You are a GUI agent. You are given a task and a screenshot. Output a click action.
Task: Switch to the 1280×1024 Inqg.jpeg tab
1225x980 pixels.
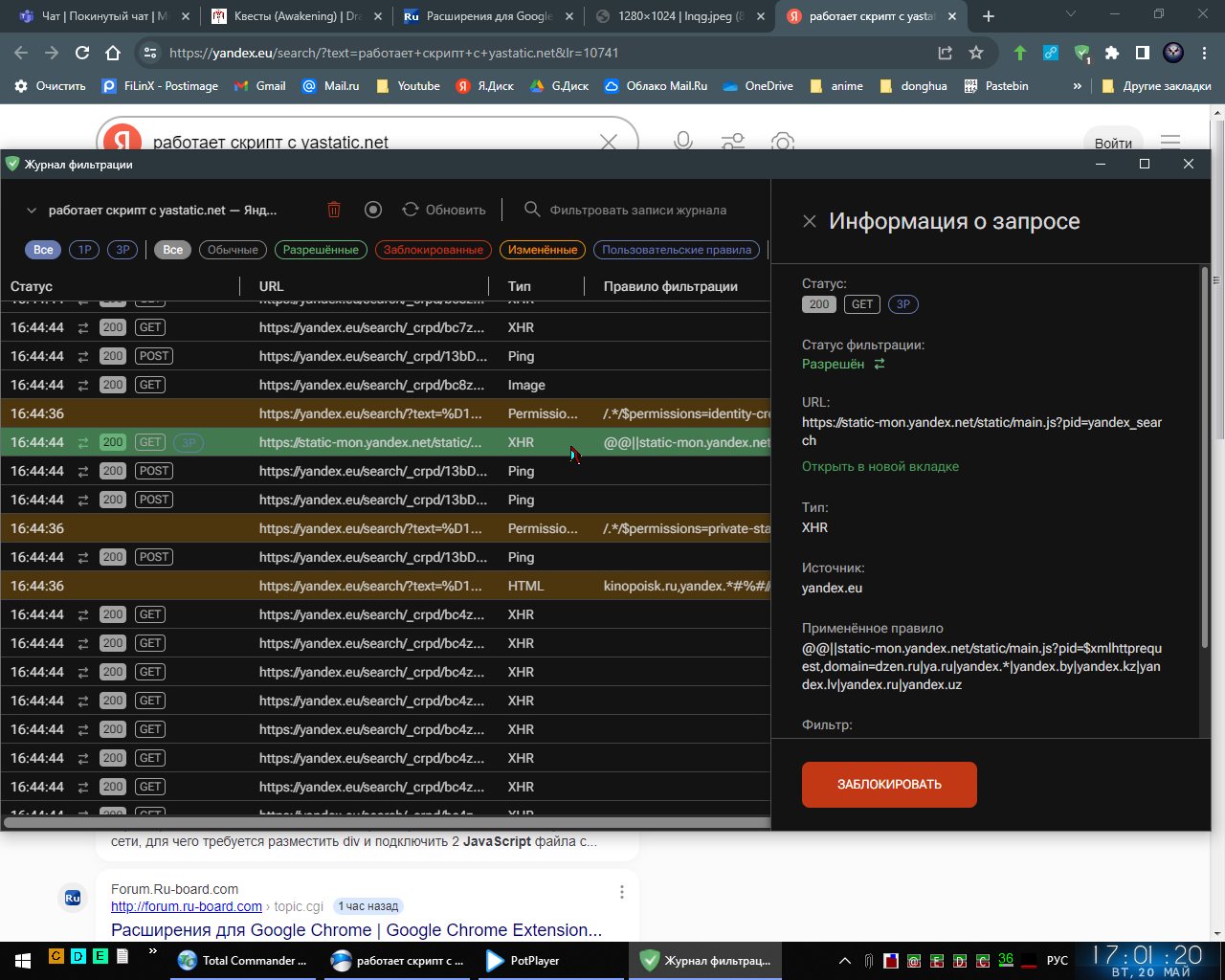pos(679,16)
